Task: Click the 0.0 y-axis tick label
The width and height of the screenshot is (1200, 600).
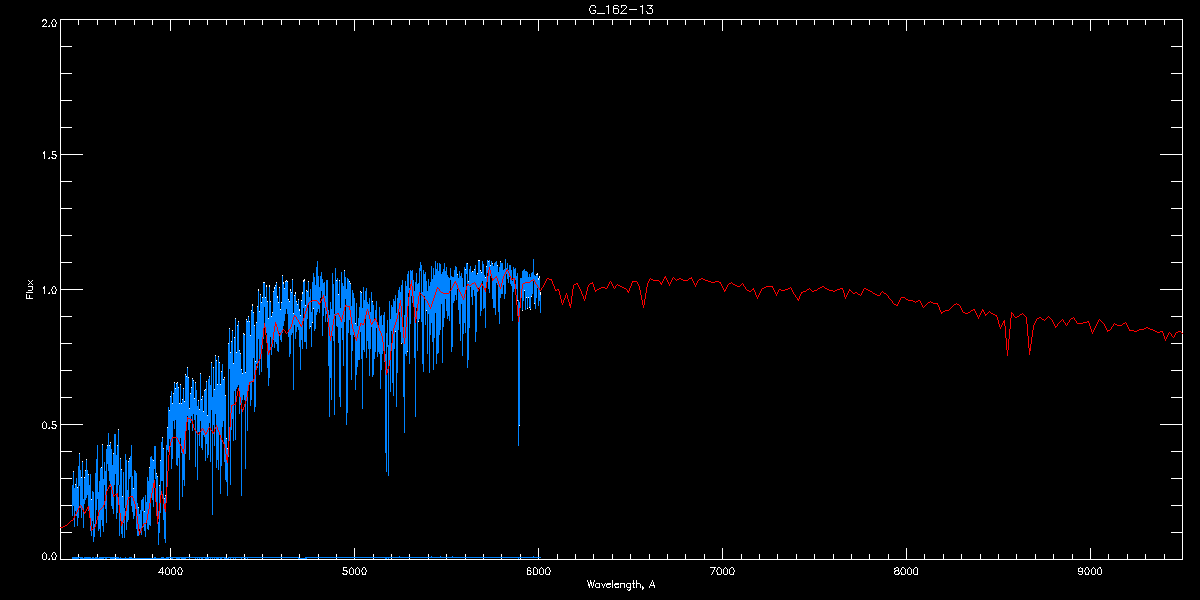Action: click(47, 556)
